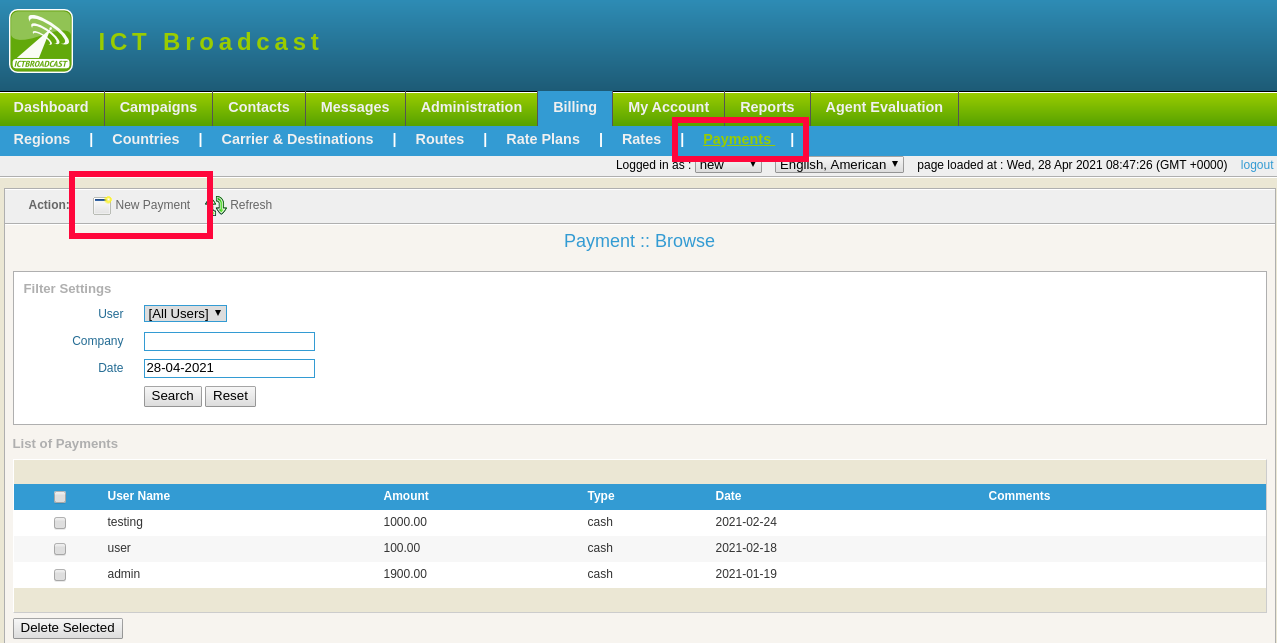
Task: Select the admin user name cell
Action: [x=124, y=574]
